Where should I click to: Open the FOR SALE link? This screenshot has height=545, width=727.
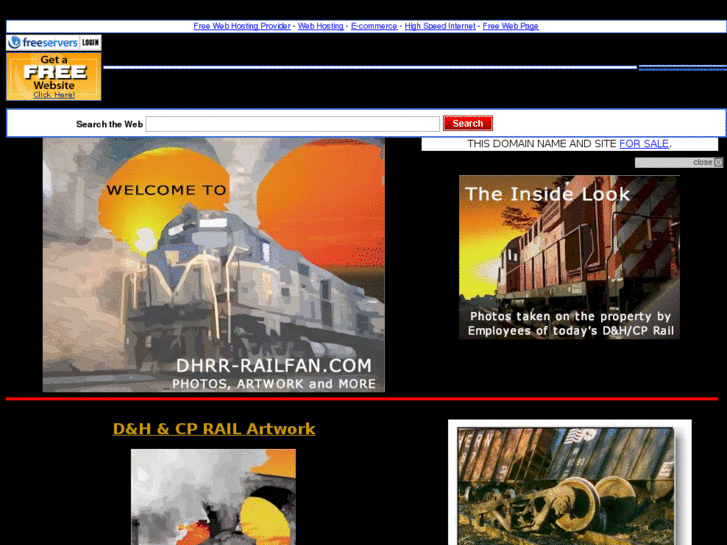(x=644, y=144)
